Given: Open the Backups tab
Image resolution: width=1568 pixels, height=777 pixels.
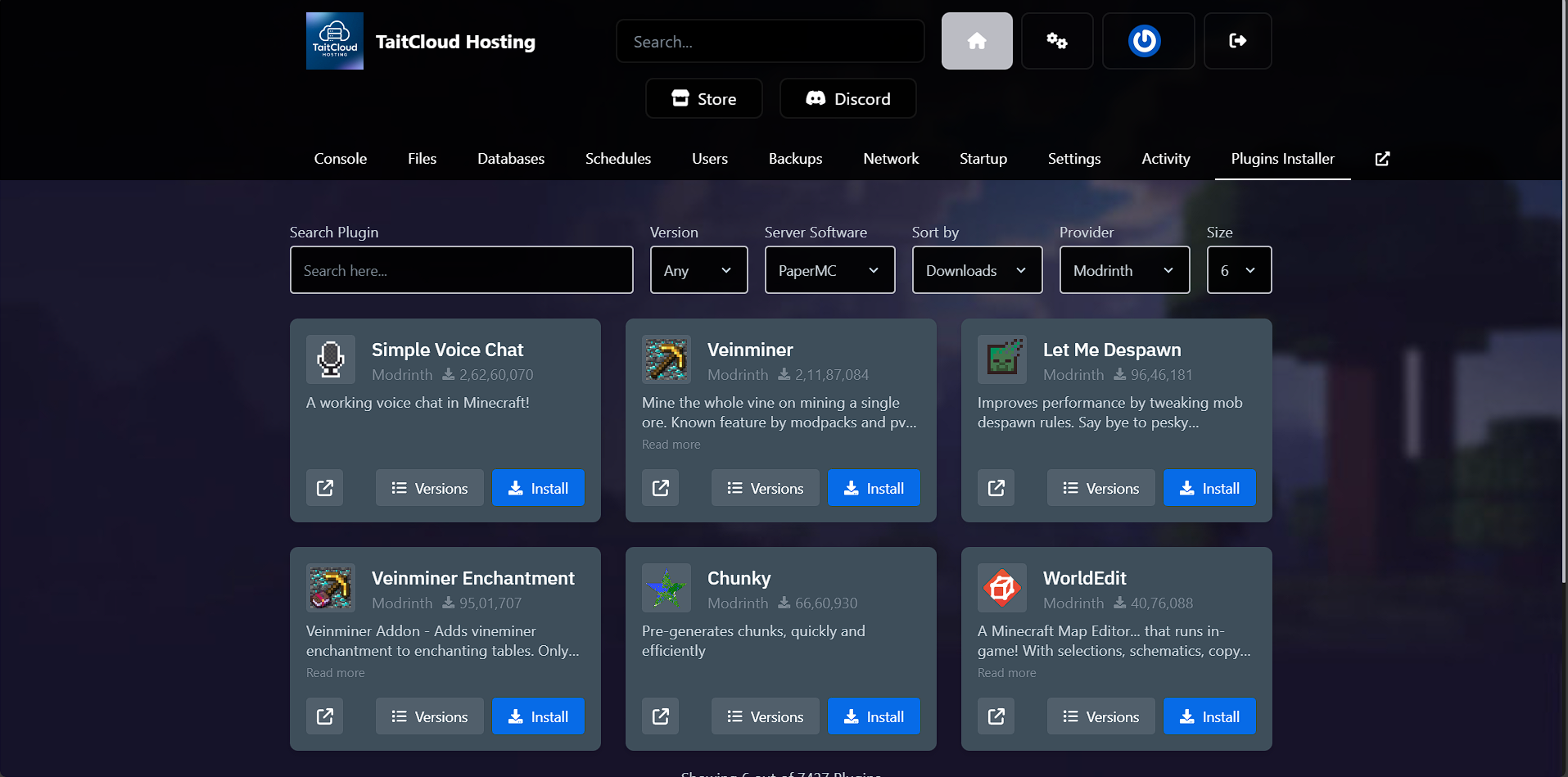Looking at the screenshot, I should [795, 159].
